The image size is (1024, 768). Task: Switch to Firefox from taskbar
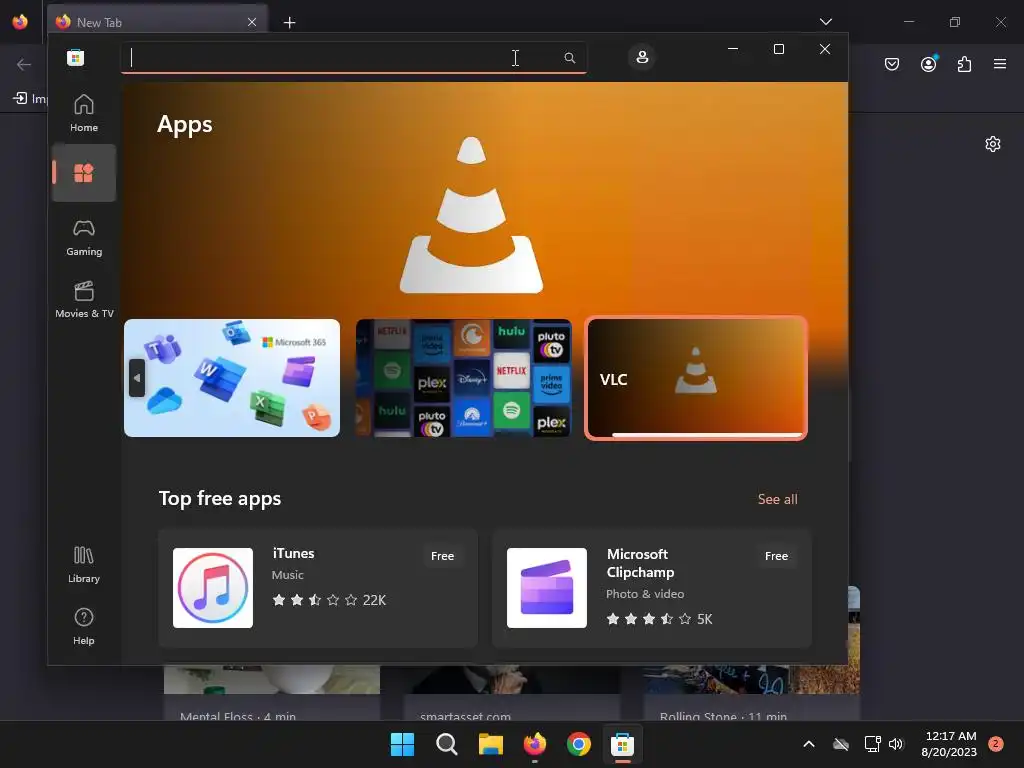[535, 744]
